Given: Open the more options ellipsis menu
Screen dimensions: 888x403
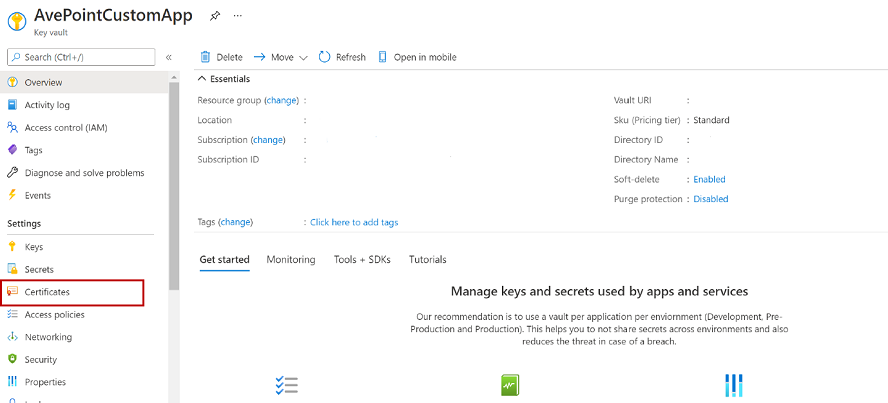Looking at the screenshot, I should [x=238, y=17].
